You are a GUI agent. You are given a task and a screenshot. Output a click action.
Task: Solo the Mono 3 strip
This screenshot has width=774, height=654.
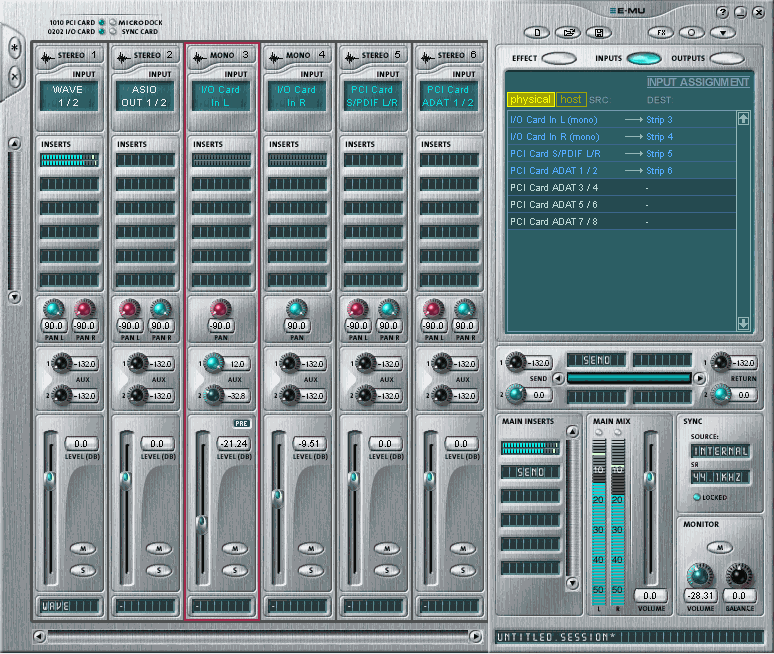tap(234, 570)
